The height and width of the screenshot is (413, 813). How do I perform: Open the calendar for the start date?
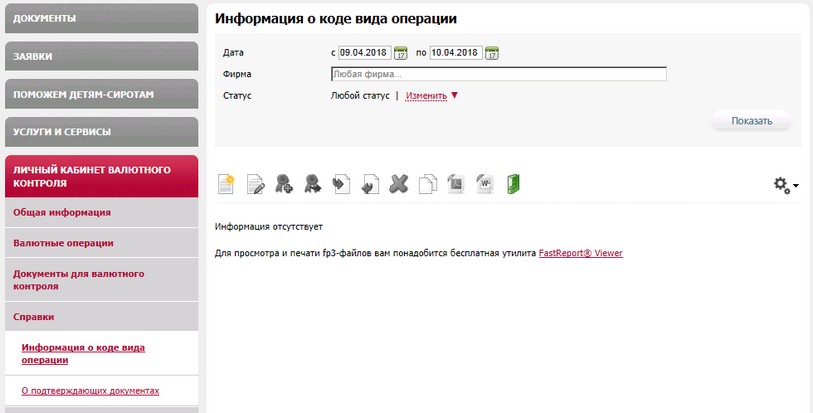tap(400, 53)
